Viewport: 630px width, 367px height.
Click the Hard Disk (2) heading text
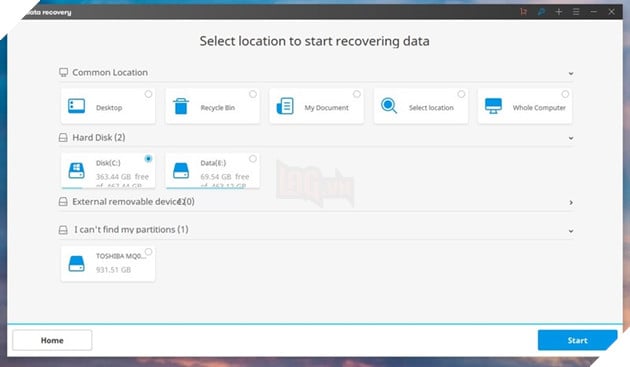tap(99, 137)
